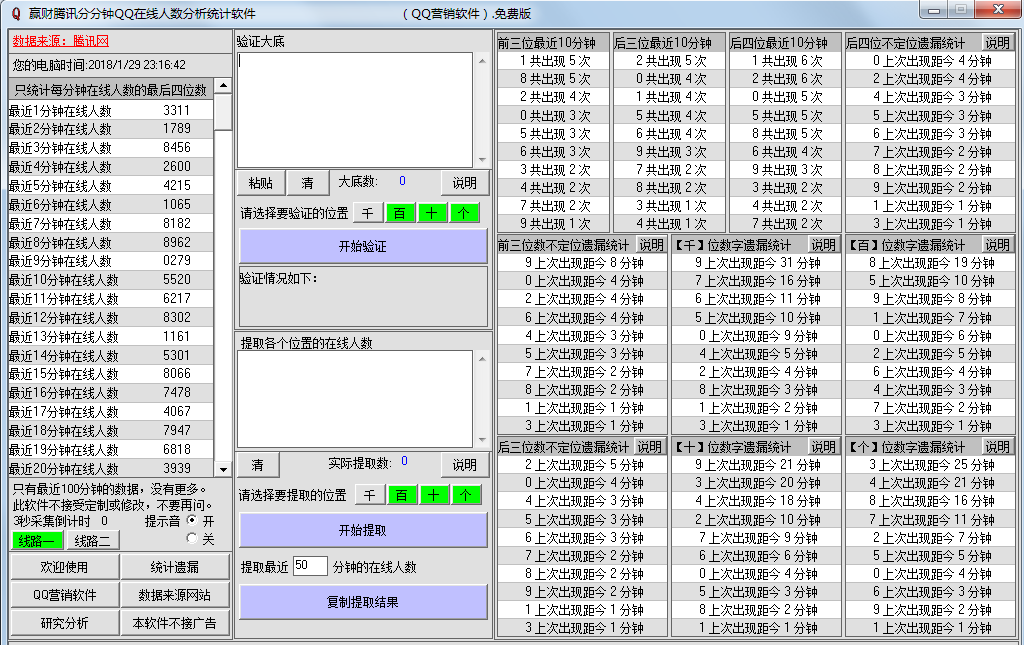Toggle 个 position for verification

click(464, 213)
